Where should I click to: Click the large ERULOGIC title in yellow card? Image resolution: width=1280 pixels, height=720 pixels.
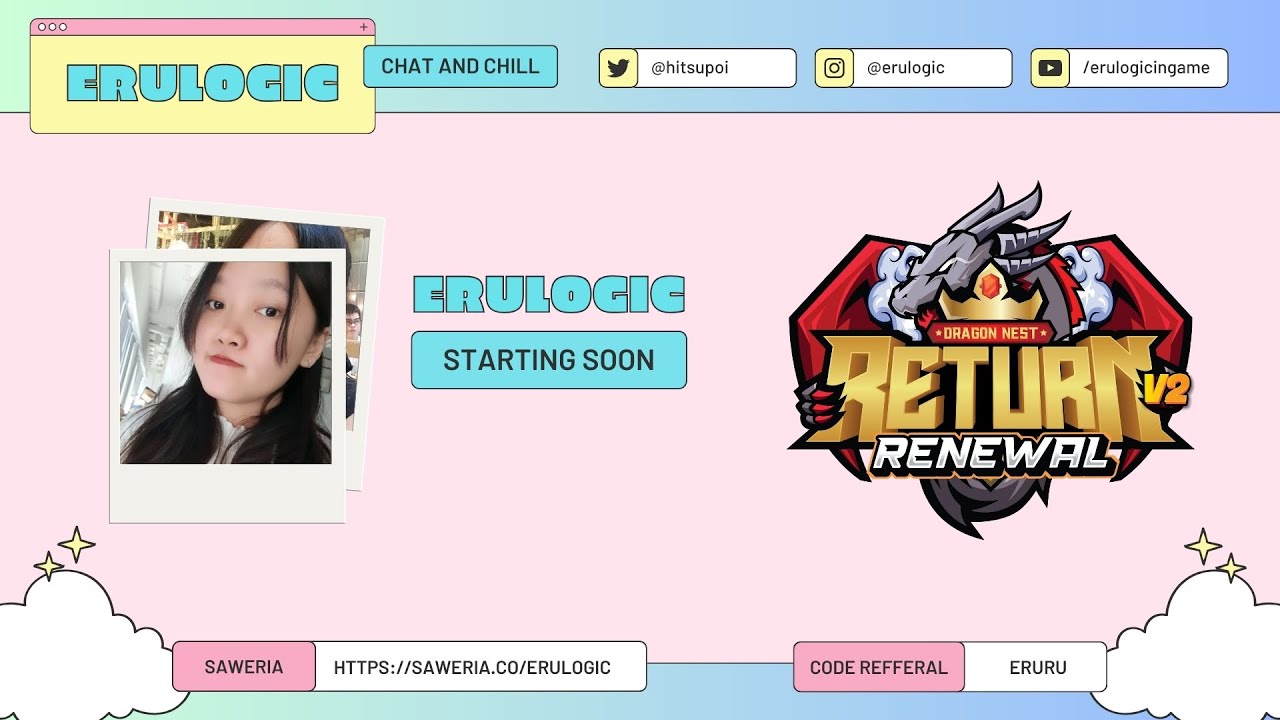pyautogui.click(x=203, y=84)
